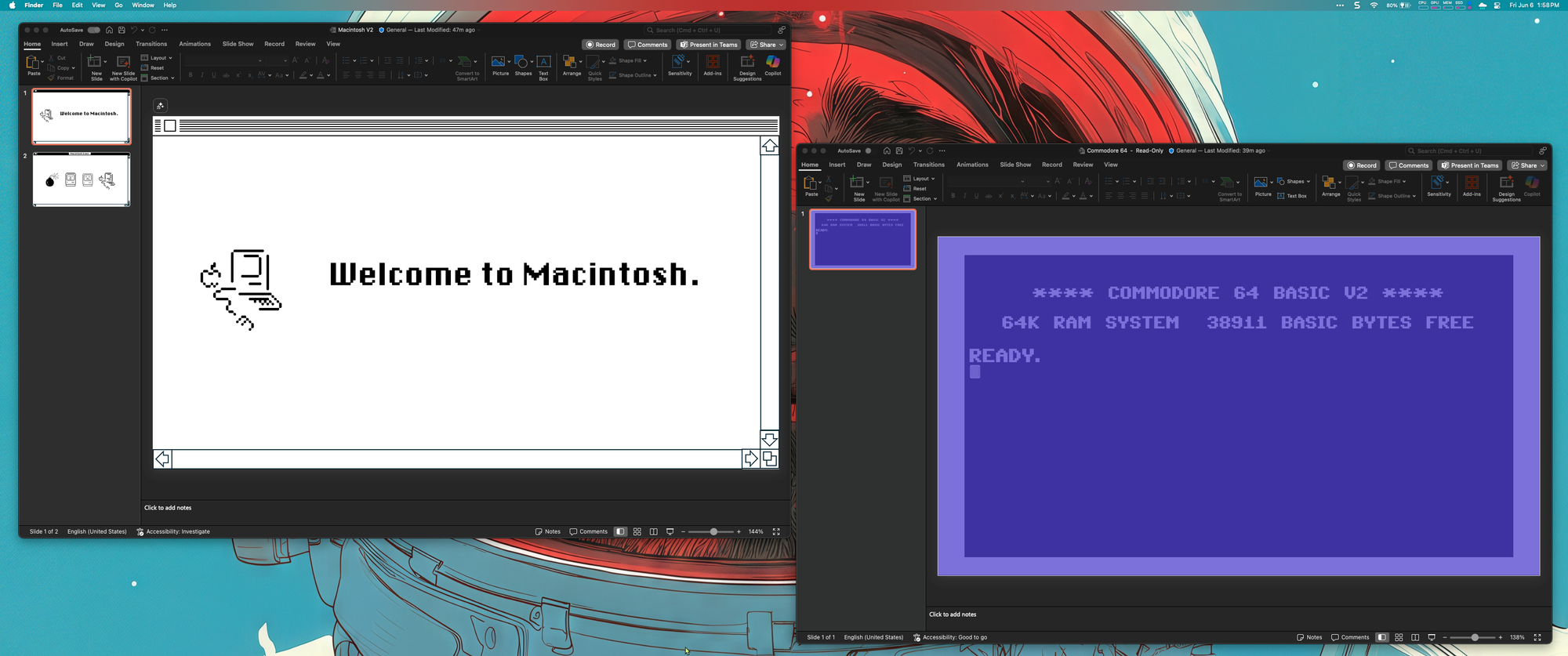Click Record button in Commodore 64 window

[x=1362, y=165]
